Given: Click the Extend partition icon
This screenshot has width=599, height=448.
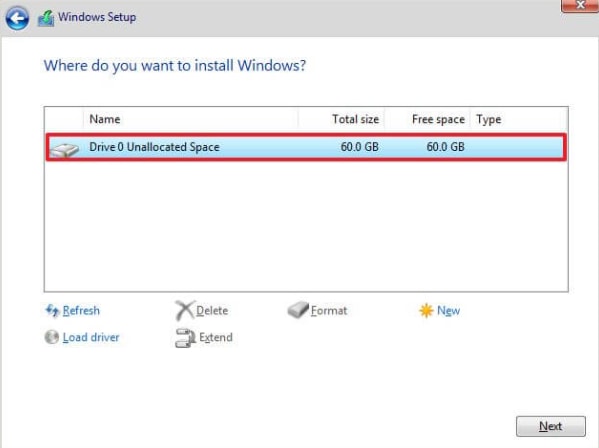Looking at the screenshot, I should (x=185, y=338).
